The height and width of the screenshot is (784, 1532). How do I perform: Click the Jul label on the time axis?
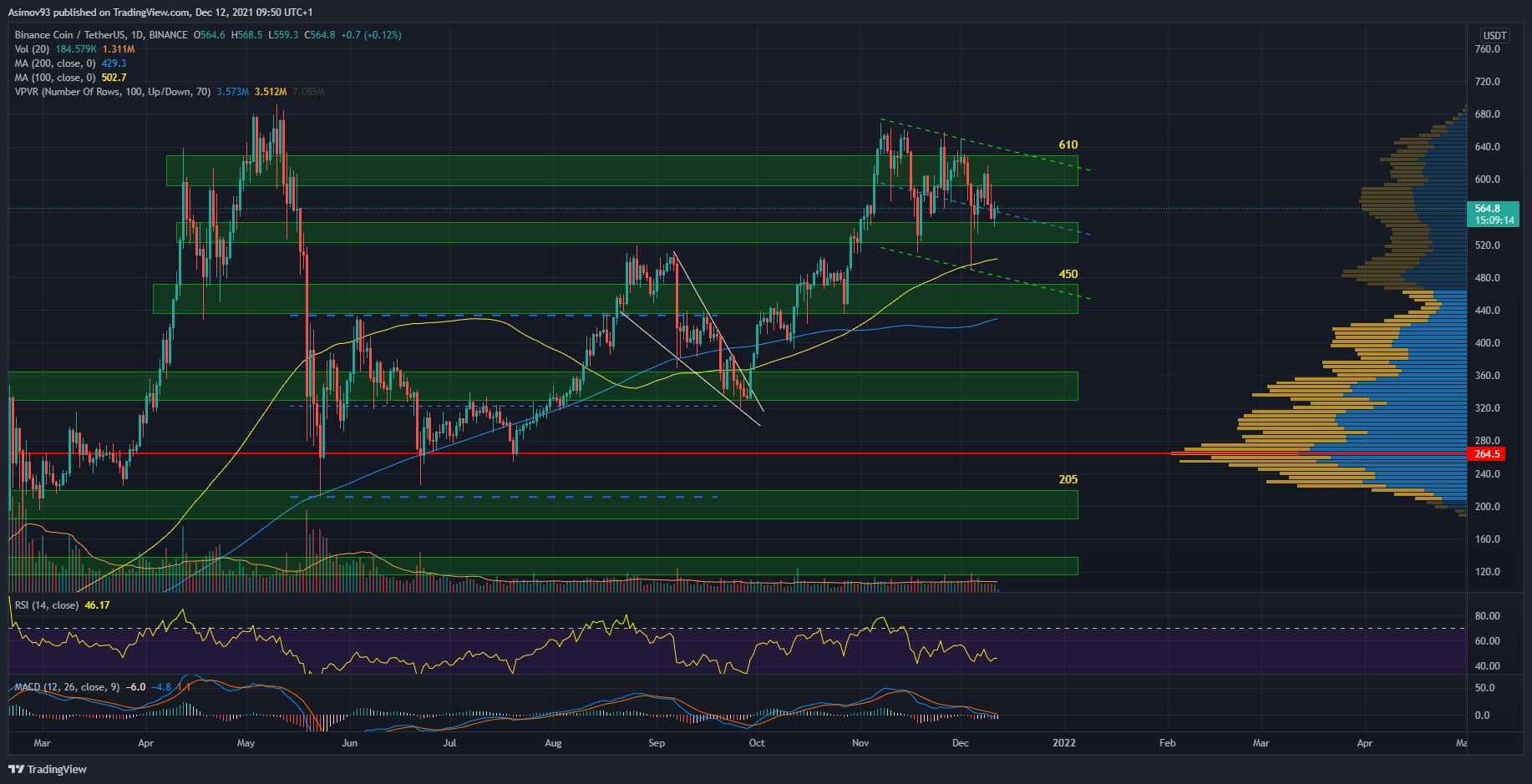pos(449,743)
